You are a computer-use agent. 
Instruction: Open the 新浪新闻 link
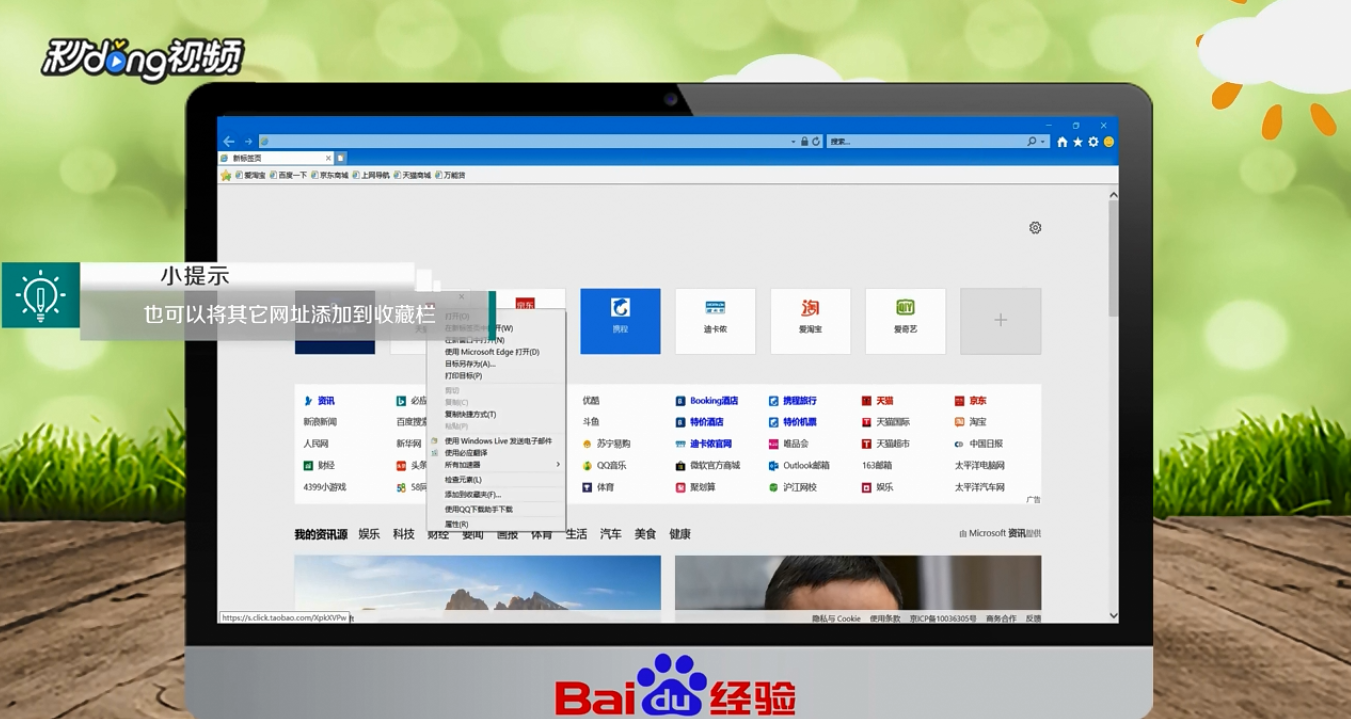coord(320,422)
